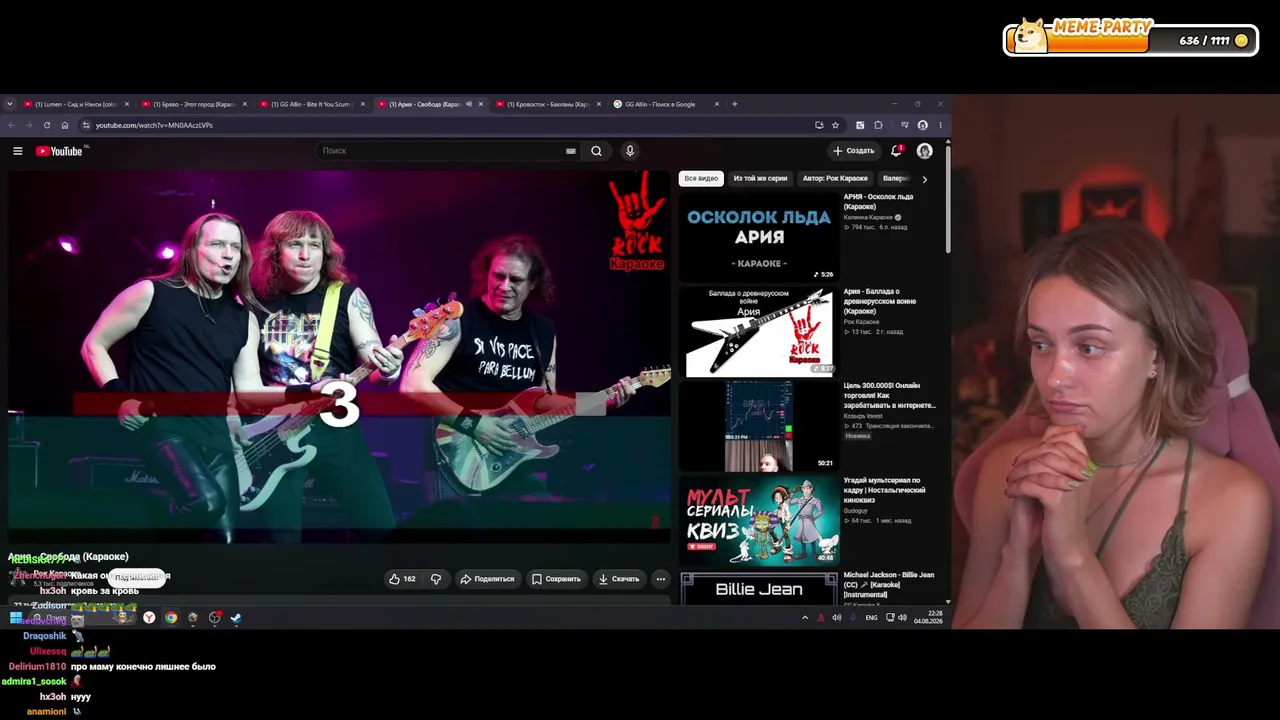Open the Баллада о древнерусском воине thumbnail
This screenshot has width=1280, height=720.
tap(759, 332)
